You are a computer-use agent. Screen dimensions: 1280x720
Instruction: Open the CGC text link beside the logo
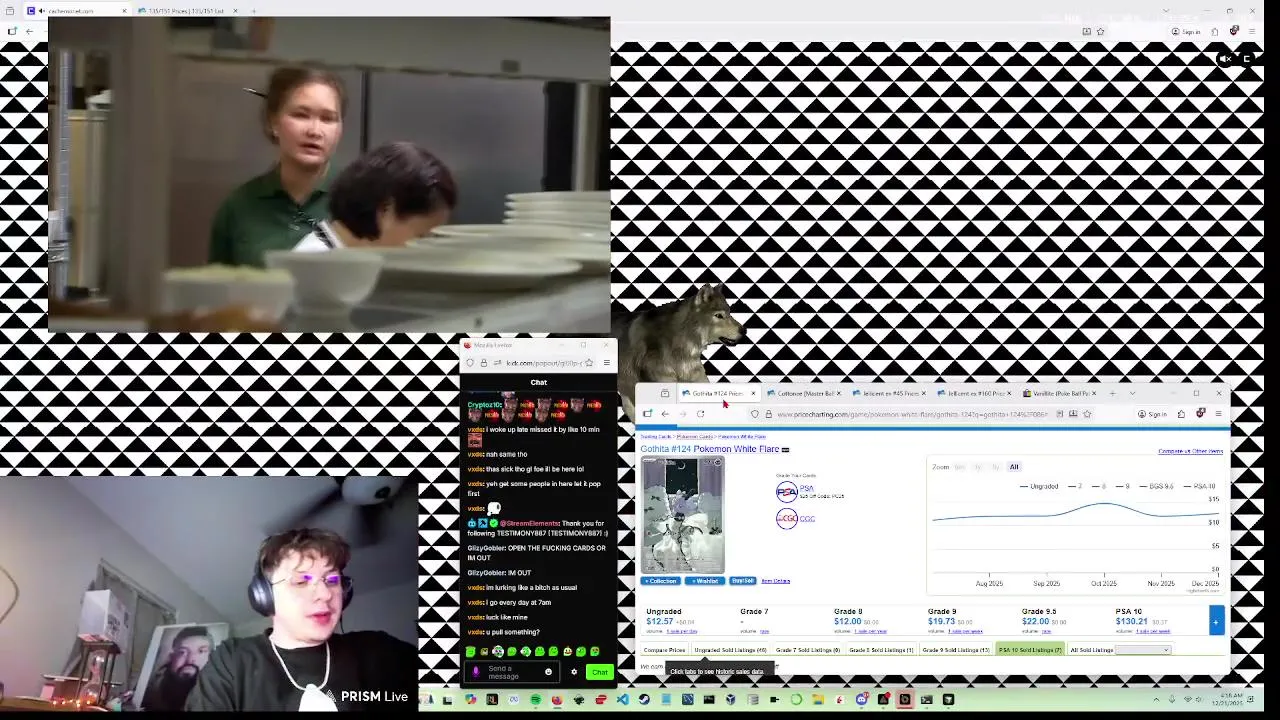pos(807,519)
